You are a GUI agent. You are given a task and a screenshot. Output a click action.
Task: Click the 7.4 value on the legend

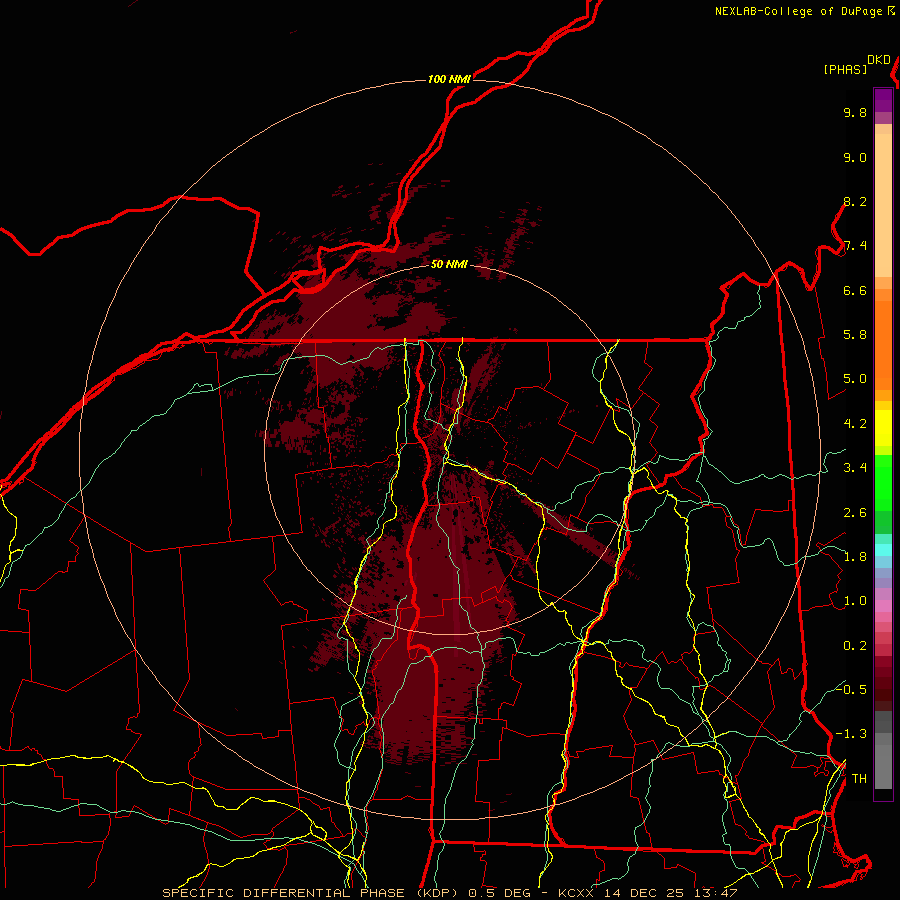click(x=855, y=246)
